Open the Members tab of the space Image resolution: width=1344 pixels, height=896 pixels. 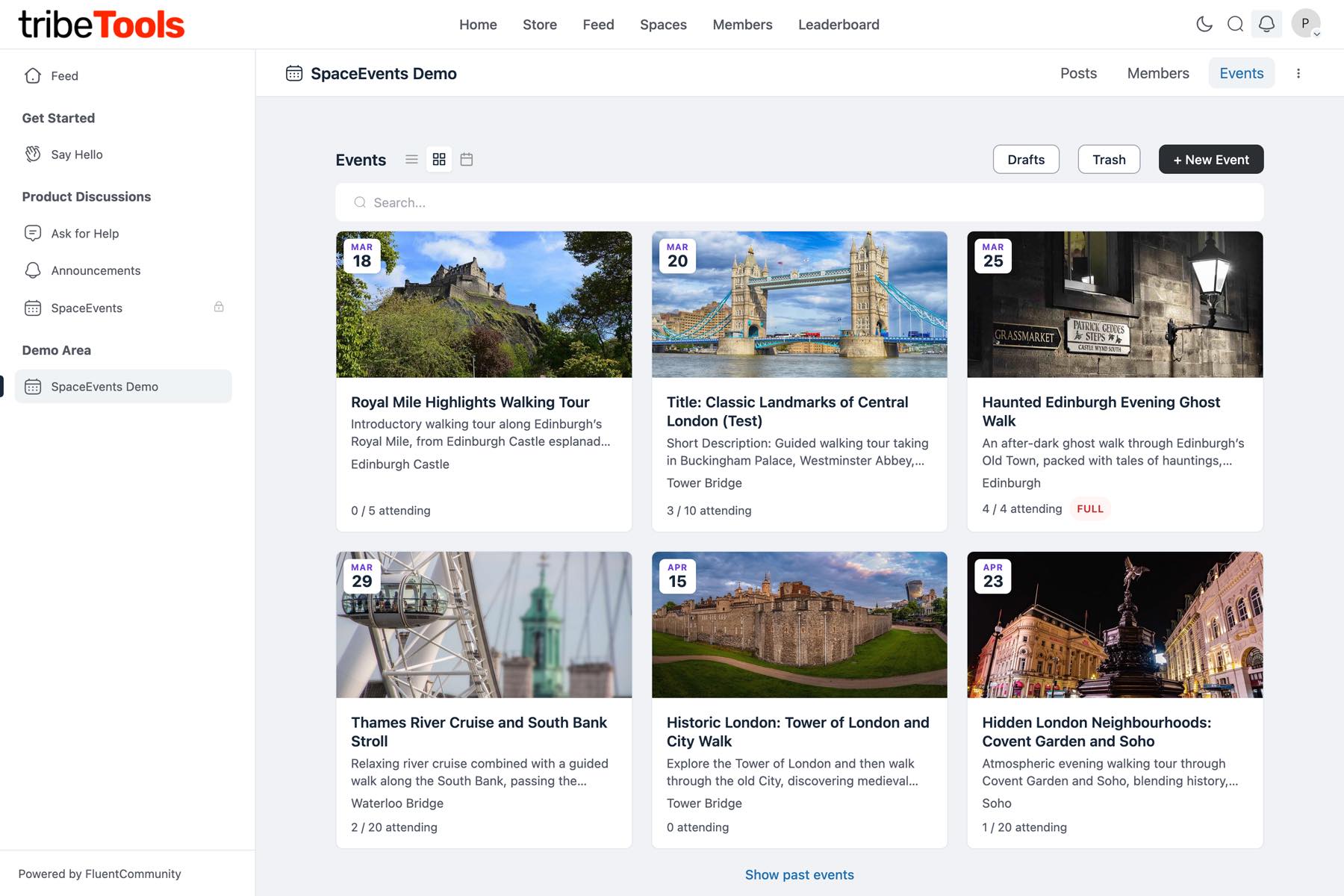click(x=1157, y=73)
